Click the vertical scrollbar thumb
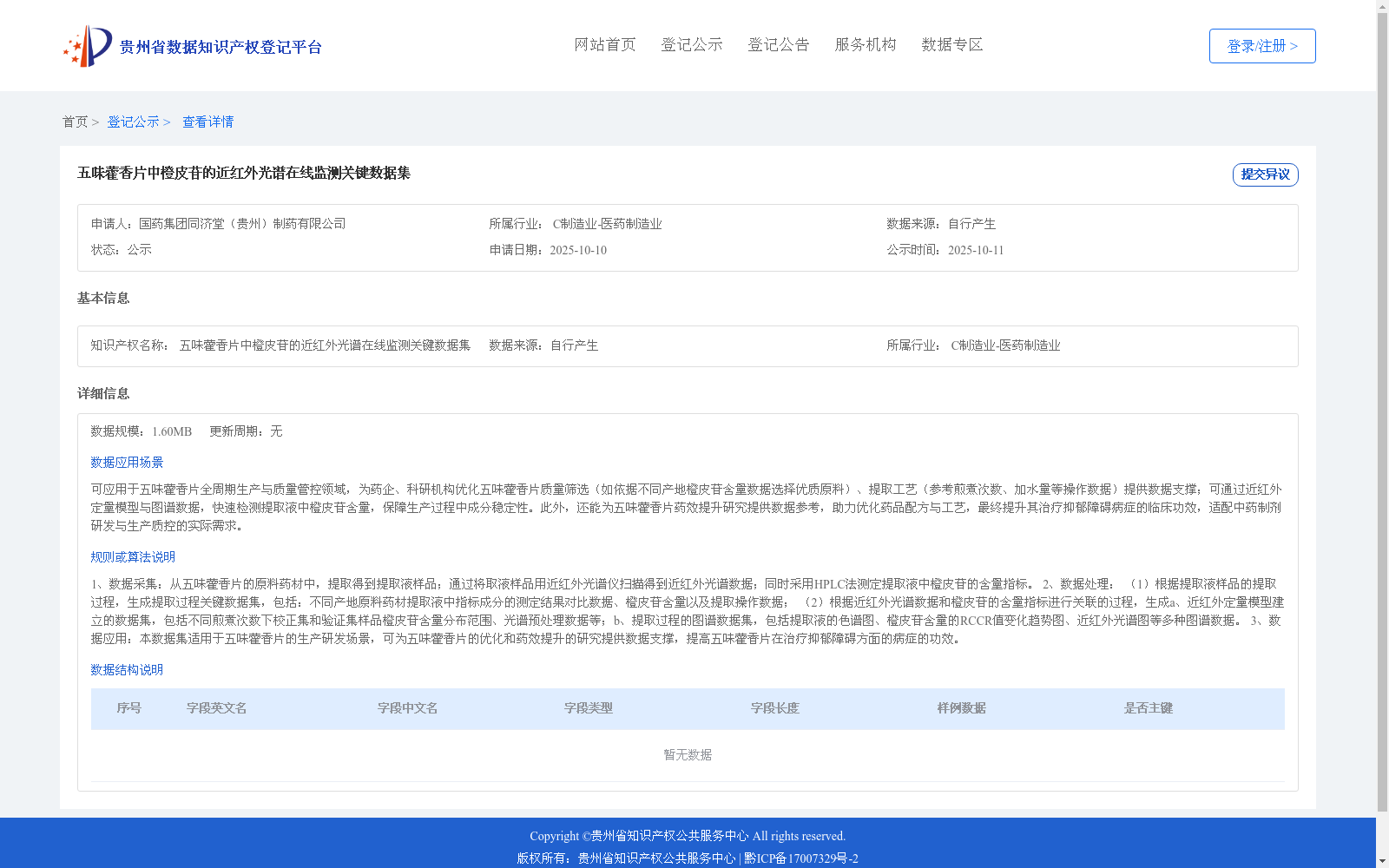The width and height of the screenshot is (1389, 868). [1382, 412]
